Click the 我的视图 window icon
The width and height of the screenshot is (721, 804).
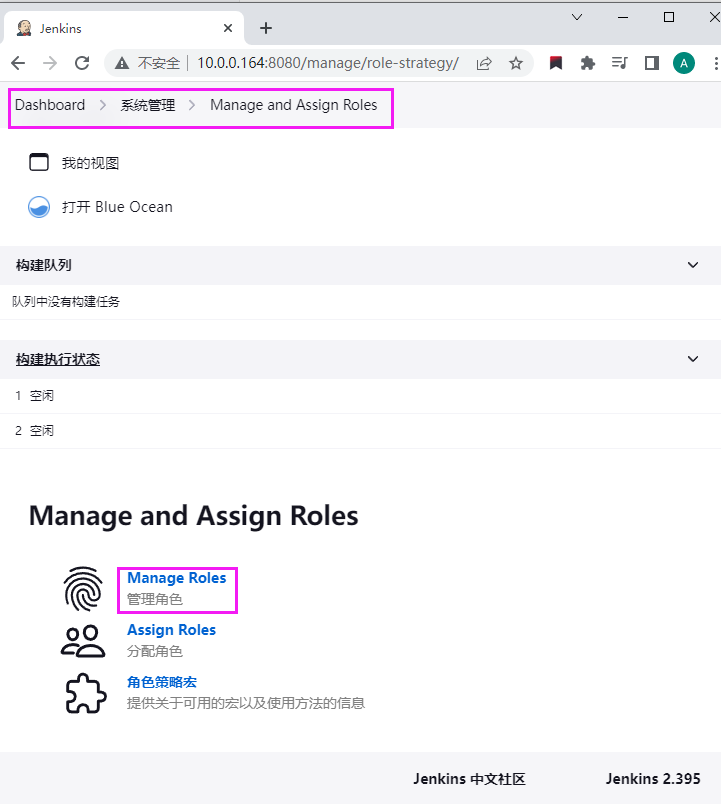(39, 162)
